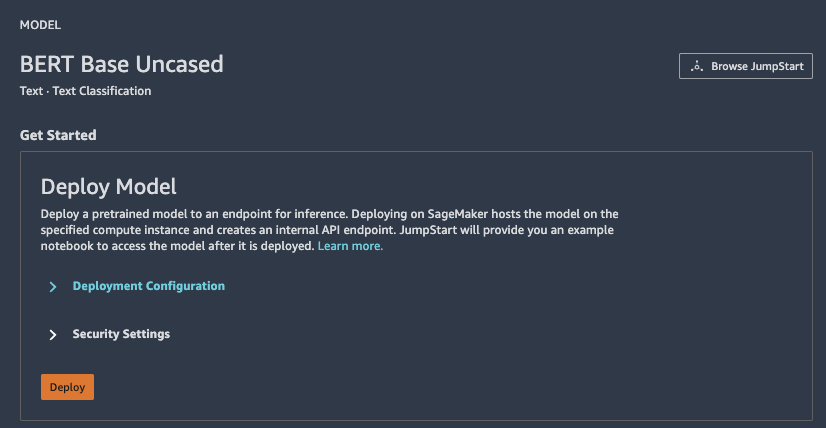This screenshot has width=826, height=428.
Task: Click the Deployment Configuration label
Action: click(148, 286)
